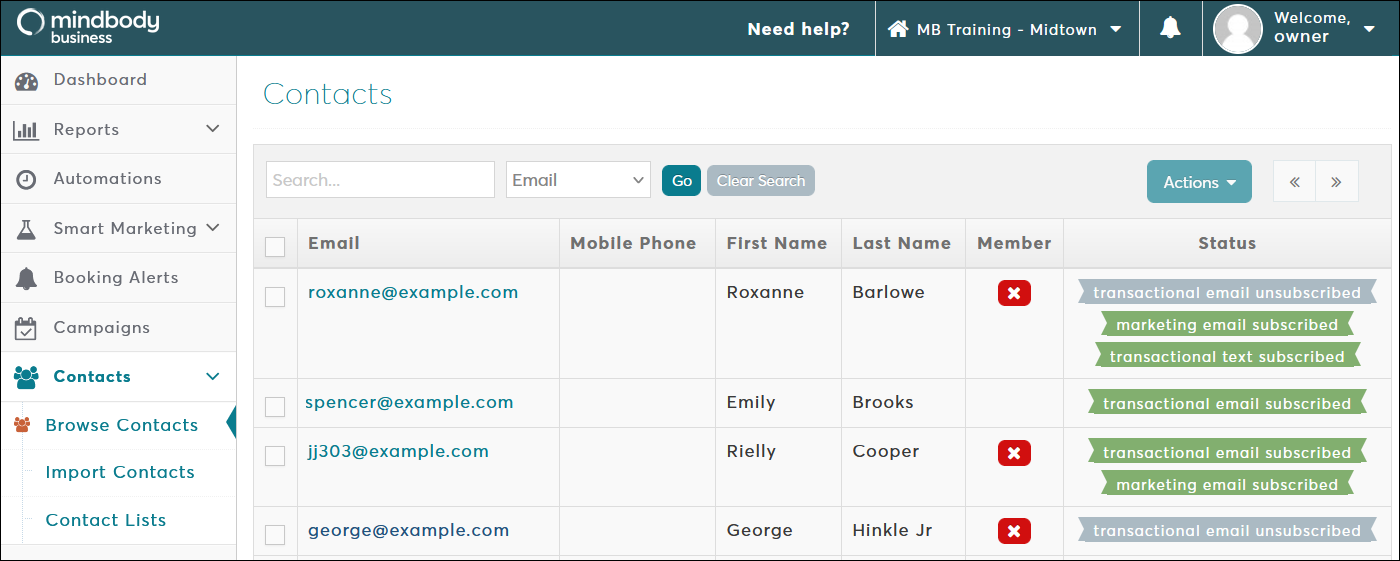
Task: Open the MB Training - Midtown location dropdown
Action: (x=1006, y=29)
